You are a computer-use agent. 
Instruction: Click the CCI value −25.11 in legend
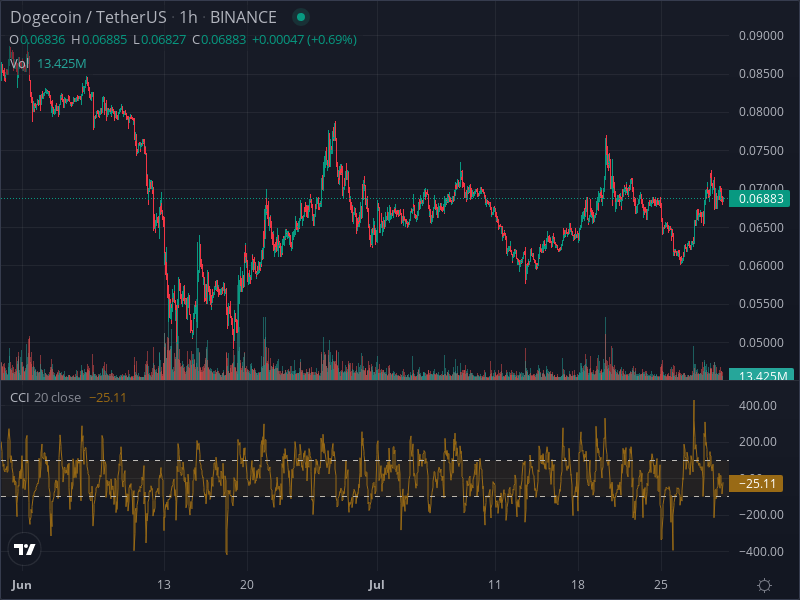(x=108, y=397)
